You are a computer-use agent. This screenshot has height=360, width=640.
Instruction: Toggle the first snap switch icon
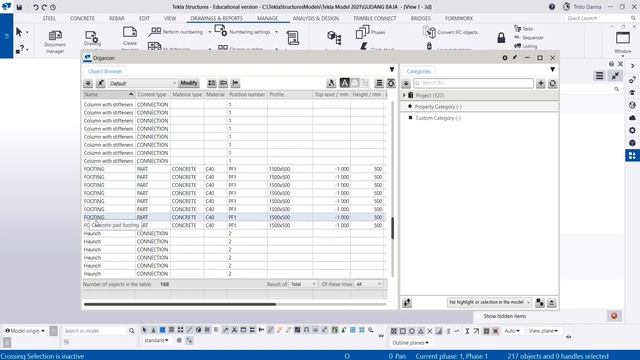point(393,331)
